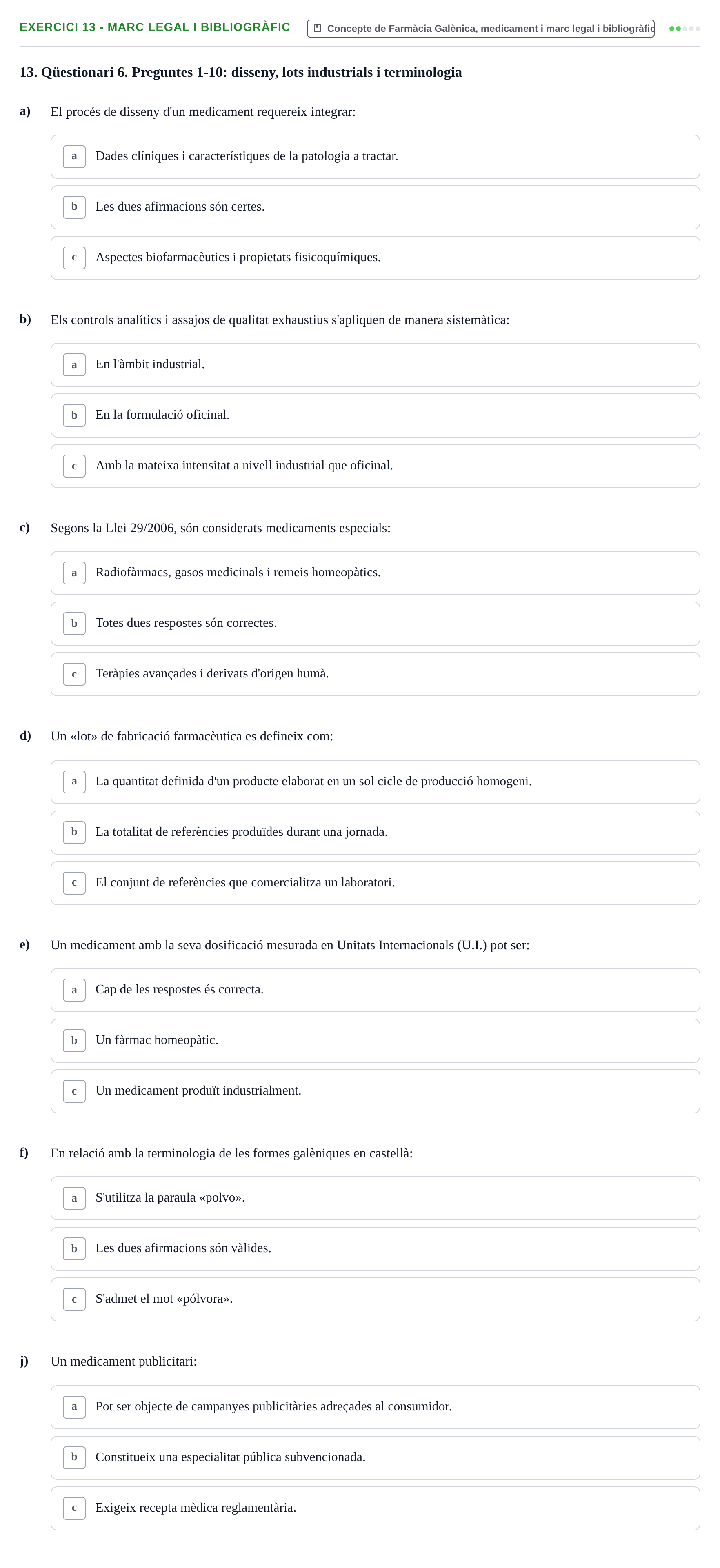Choose 'Les dues afirmacions són certes' answer

point(375,207)
